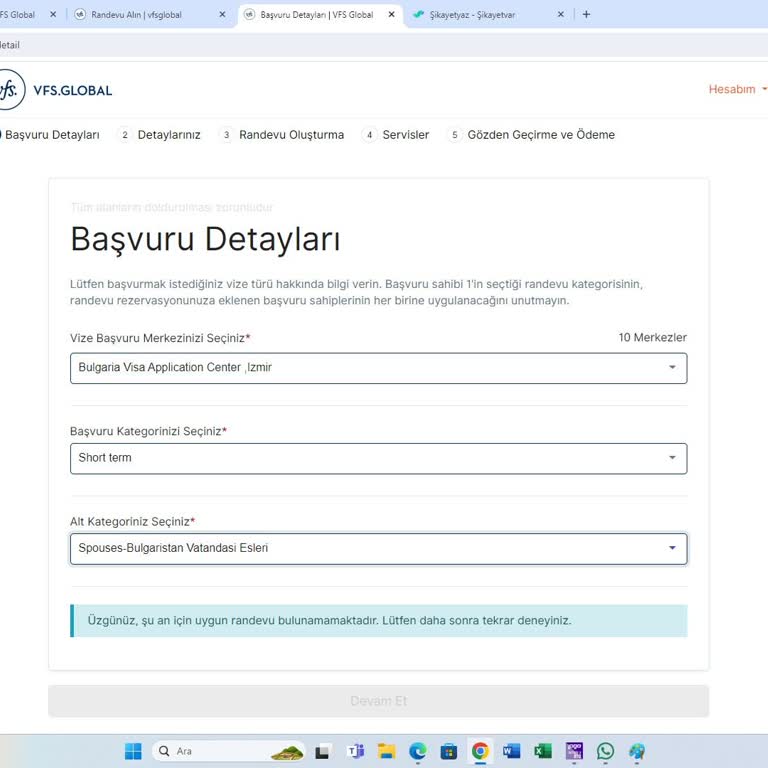Go to step 5 Gözden Geçirme ve Ödeme
Image resolution: width=768 pixels, height=768 pixels.
point(531,135)
